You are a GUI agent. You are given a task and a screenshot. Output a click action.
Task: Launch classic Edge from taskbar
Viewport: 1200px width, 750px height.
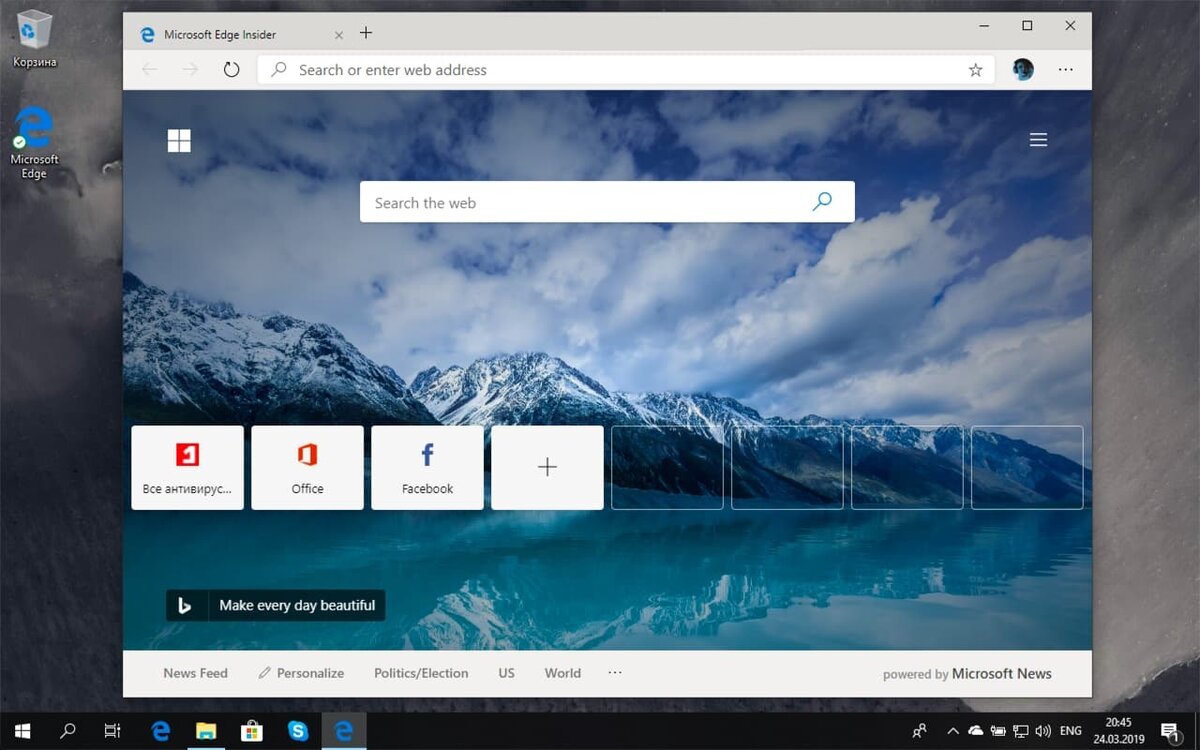pyautogui.click(x=160, y=731)
